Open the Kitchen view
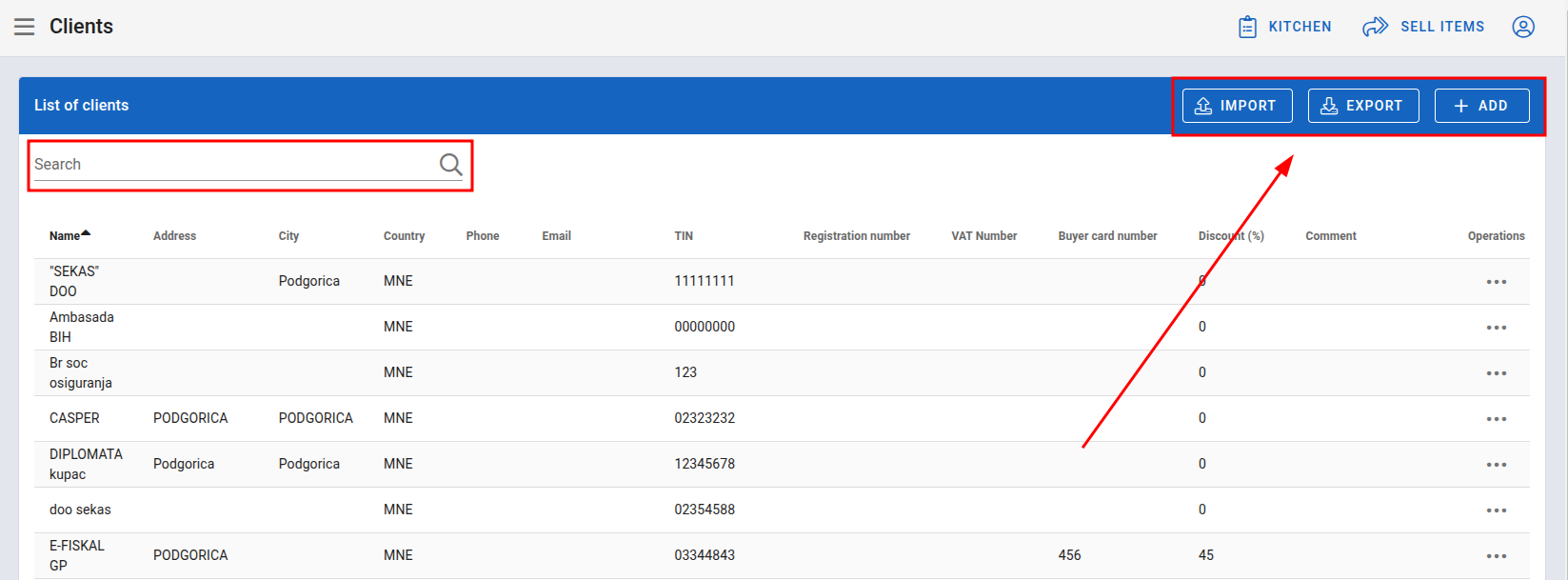This screenshot has height=580, width=1568. (1284, 27)
